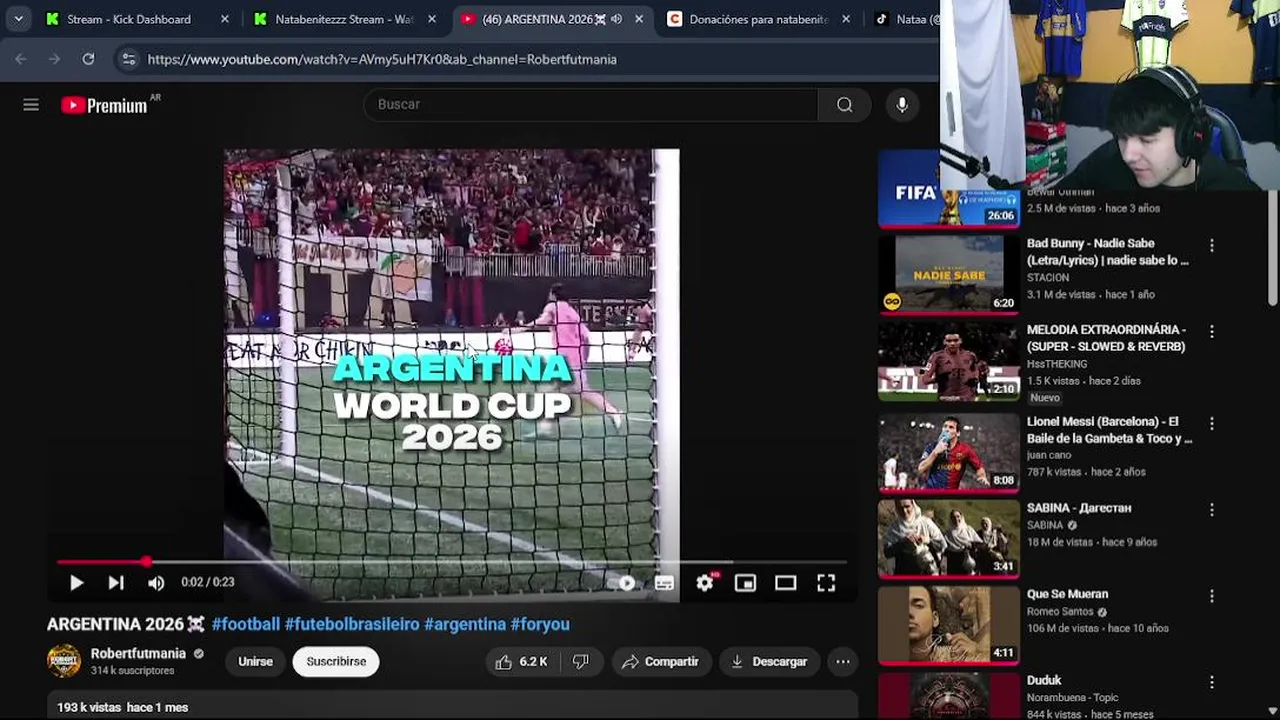This screenshot has width=1280, height=720.
Task: Click the browser address bar URL
Action: click(382, 60)
